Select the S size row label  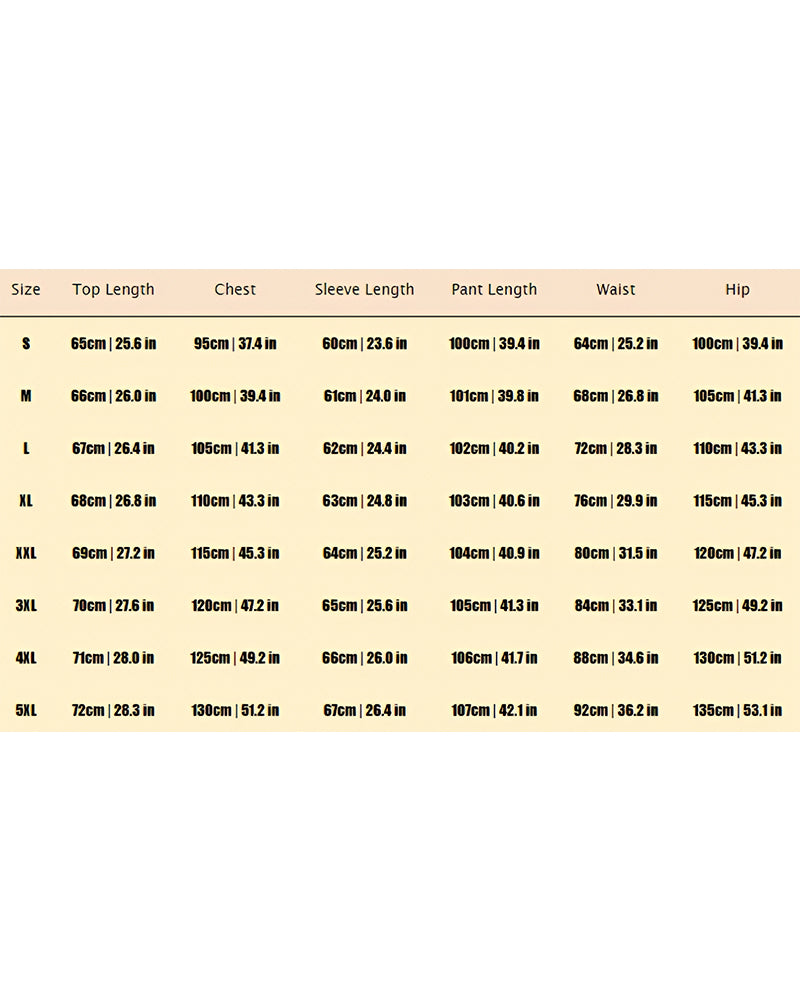pos(26,344)
